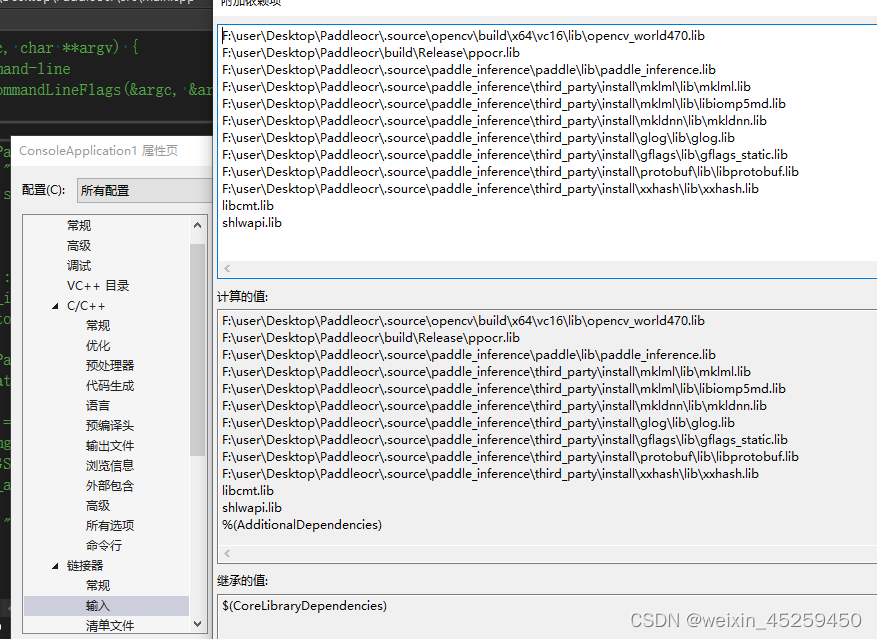The height and width of the screenshot is (639, 877).
Task: Click xxhash.lib line in edit box
Action: (490, 189)
